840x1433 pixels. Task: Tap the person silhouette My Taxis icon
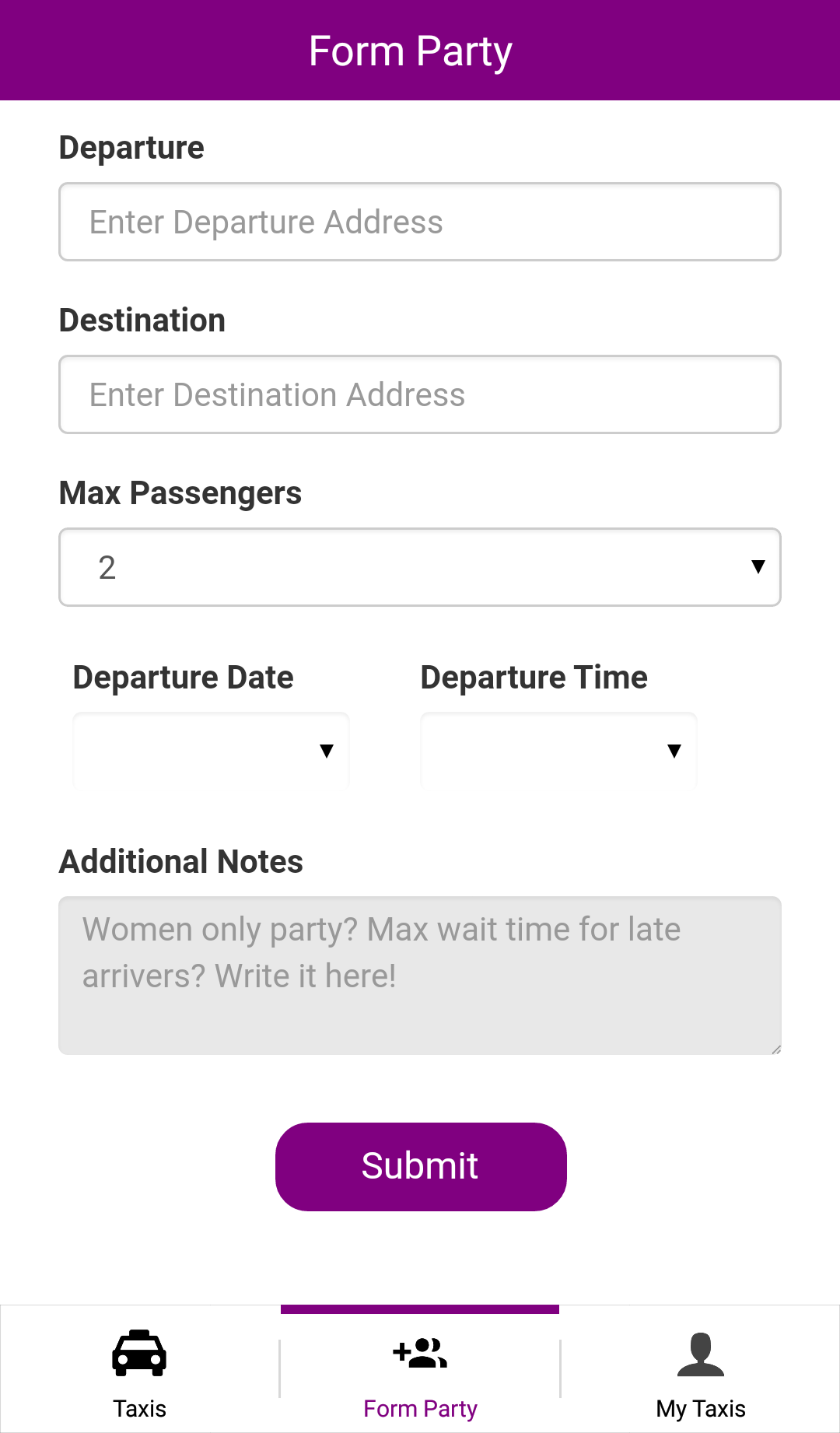coord(701,1354)
